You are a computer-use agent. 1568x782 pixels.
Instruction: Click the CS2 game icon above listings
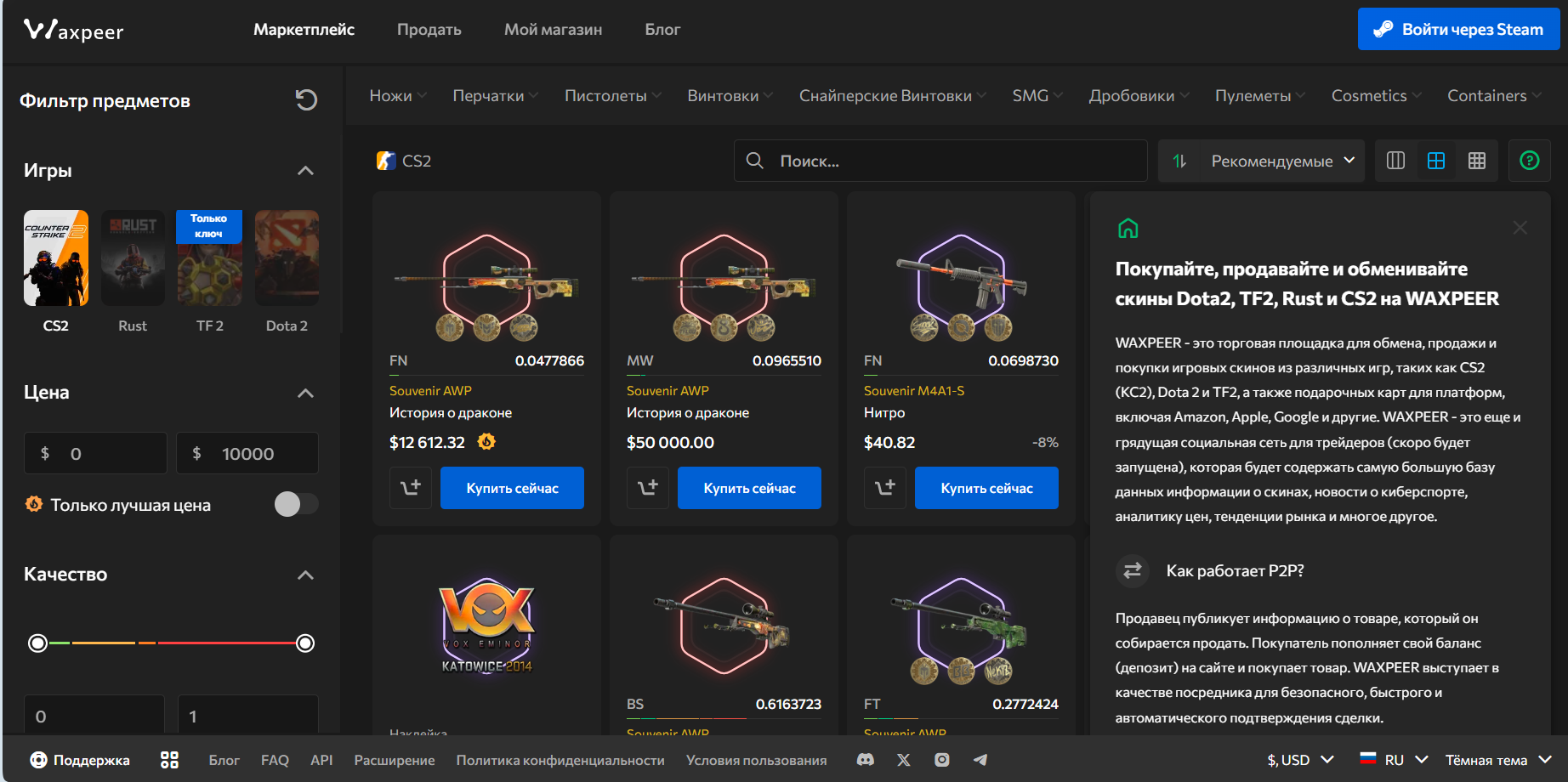(386, 161)
